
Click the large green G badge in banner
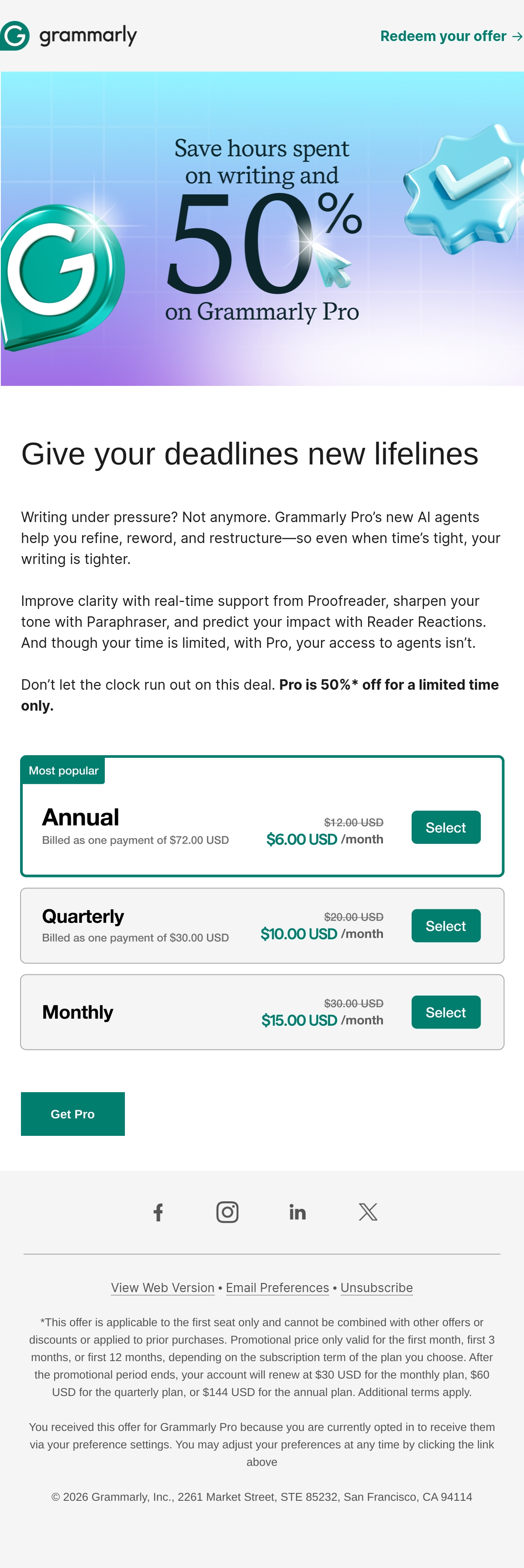62,278
